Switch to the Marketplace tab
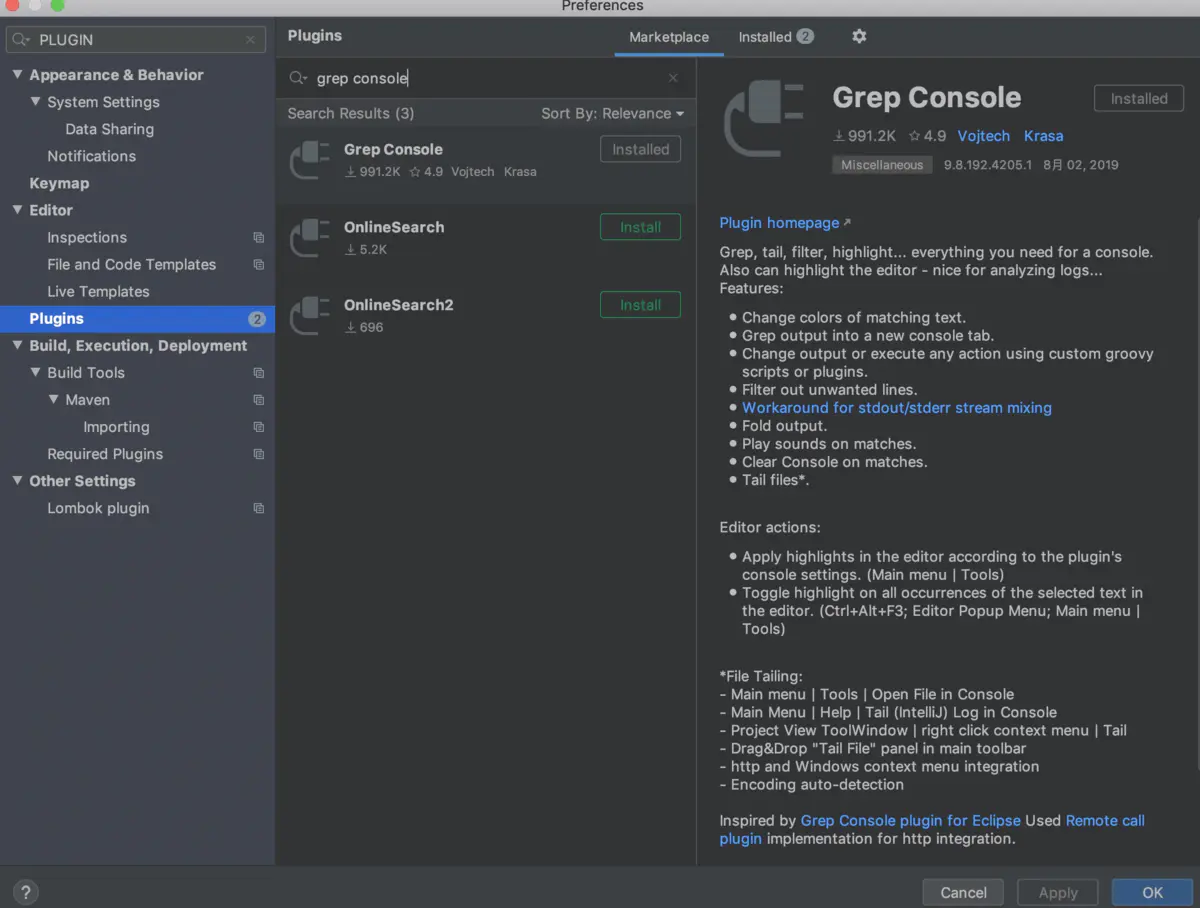 coord(669,37)
